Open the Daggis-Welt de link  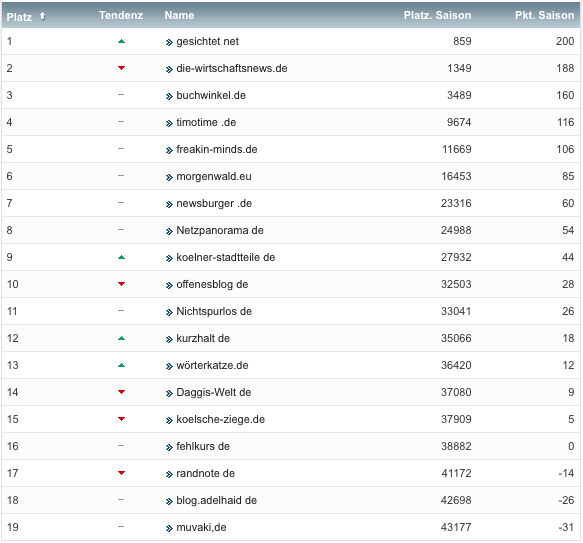[x=213, y=392]
